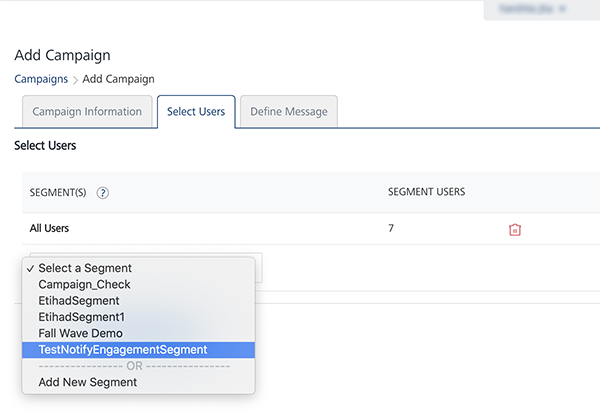Image resolution: width=600 pixels, height=411 pixels.
Task: Click the Add Campaign page title
Action: (62, 55)
